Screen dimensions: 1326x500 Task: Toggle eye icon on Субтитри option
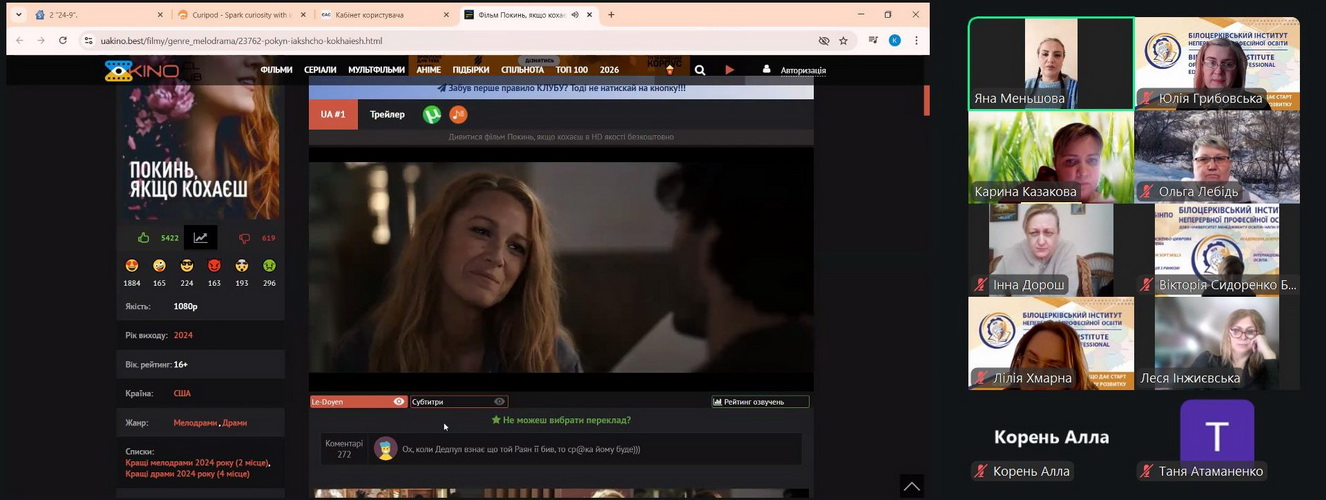pos(500,402)
